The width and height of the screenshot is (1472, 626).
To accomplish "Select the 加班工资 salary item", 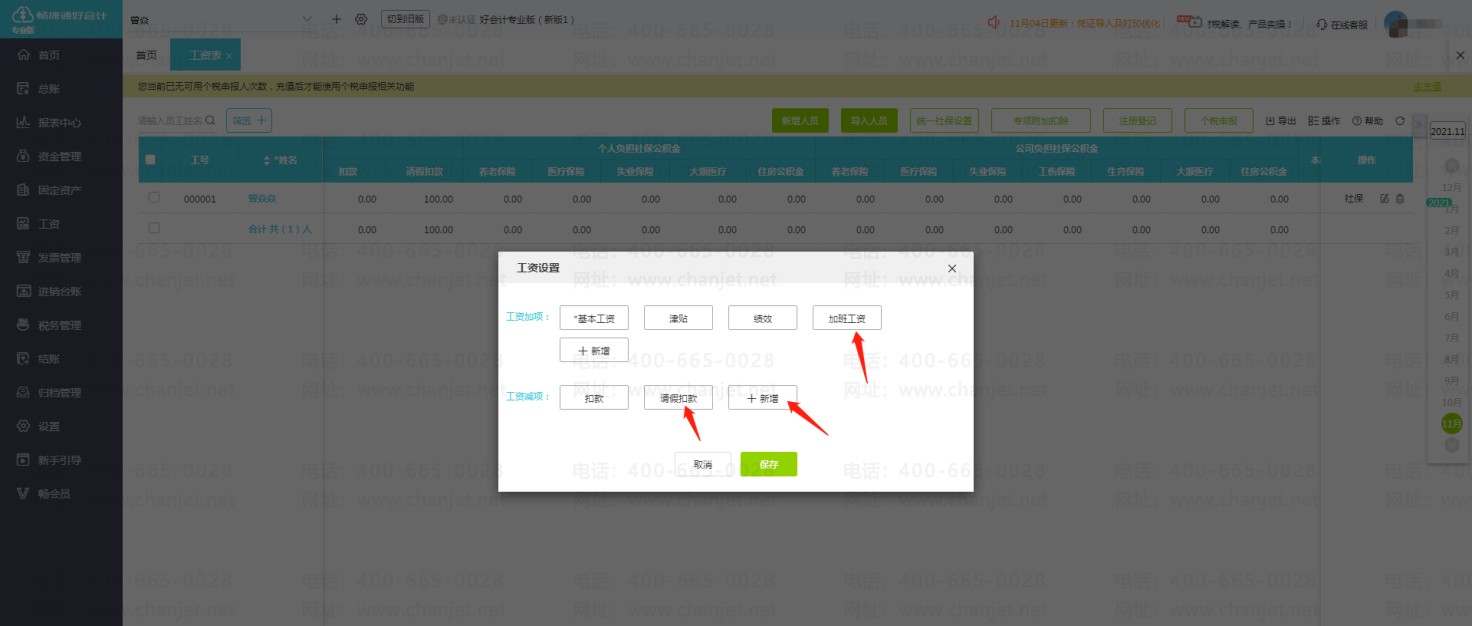I will [846, 318].
